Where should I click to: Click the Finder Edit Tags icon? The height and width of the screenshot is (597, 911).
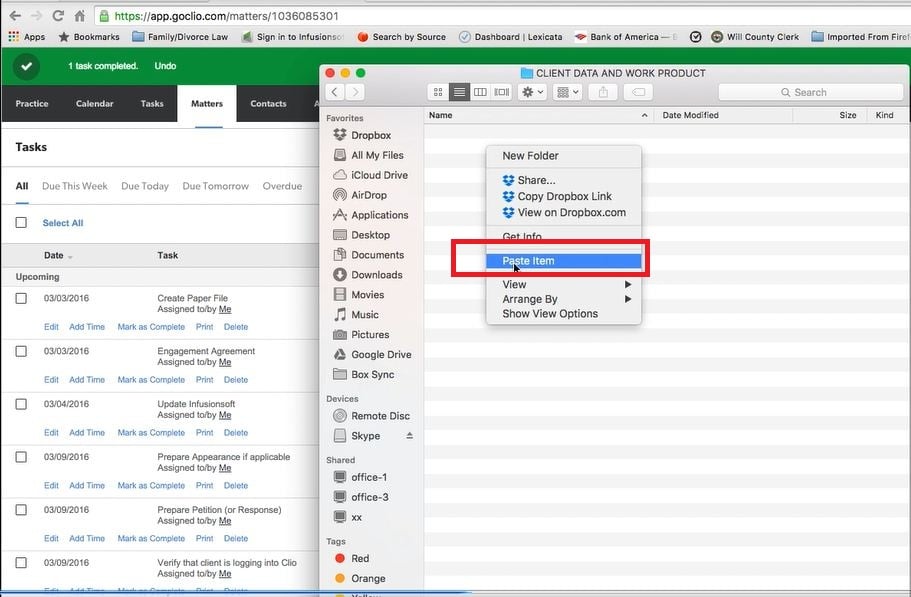coord(639,92)
